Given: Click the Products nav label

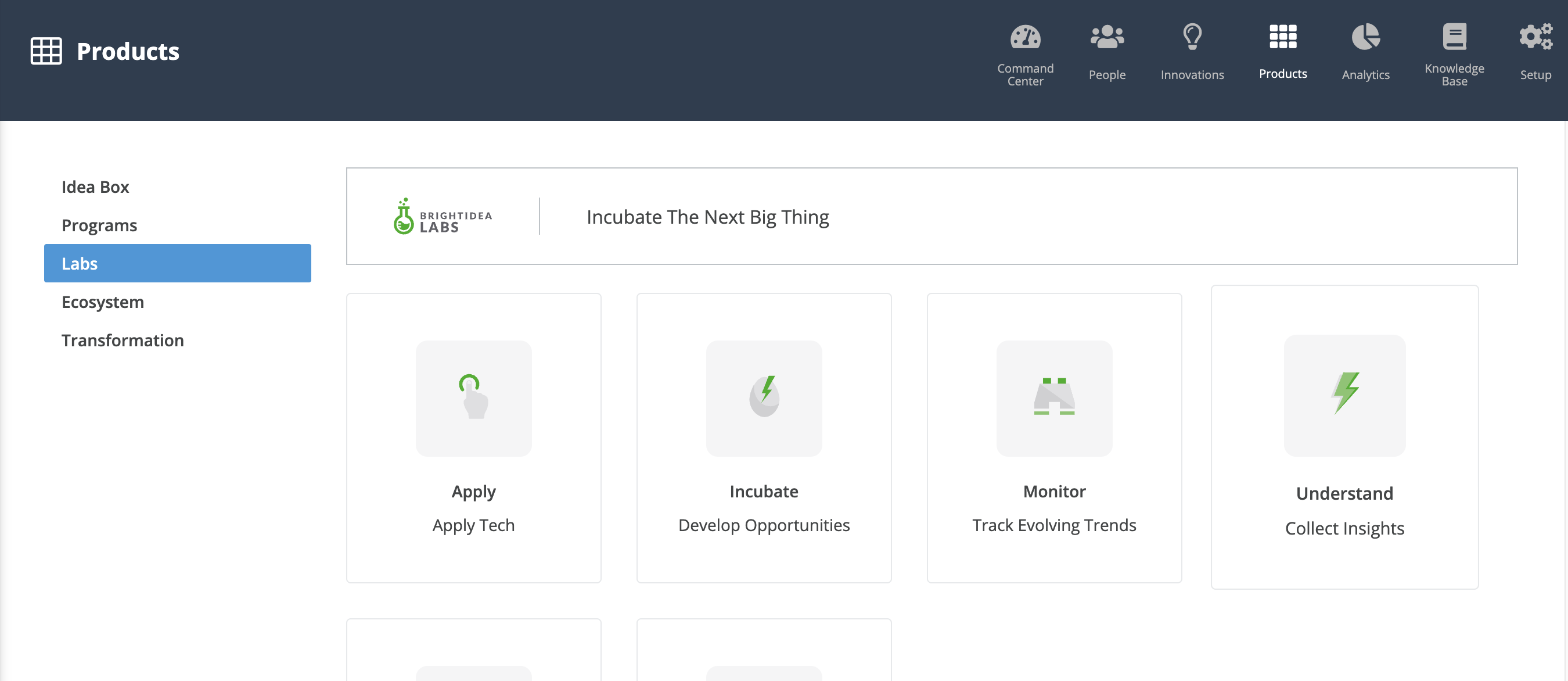Looking at the screenshot, I should tap(1282, 73).
